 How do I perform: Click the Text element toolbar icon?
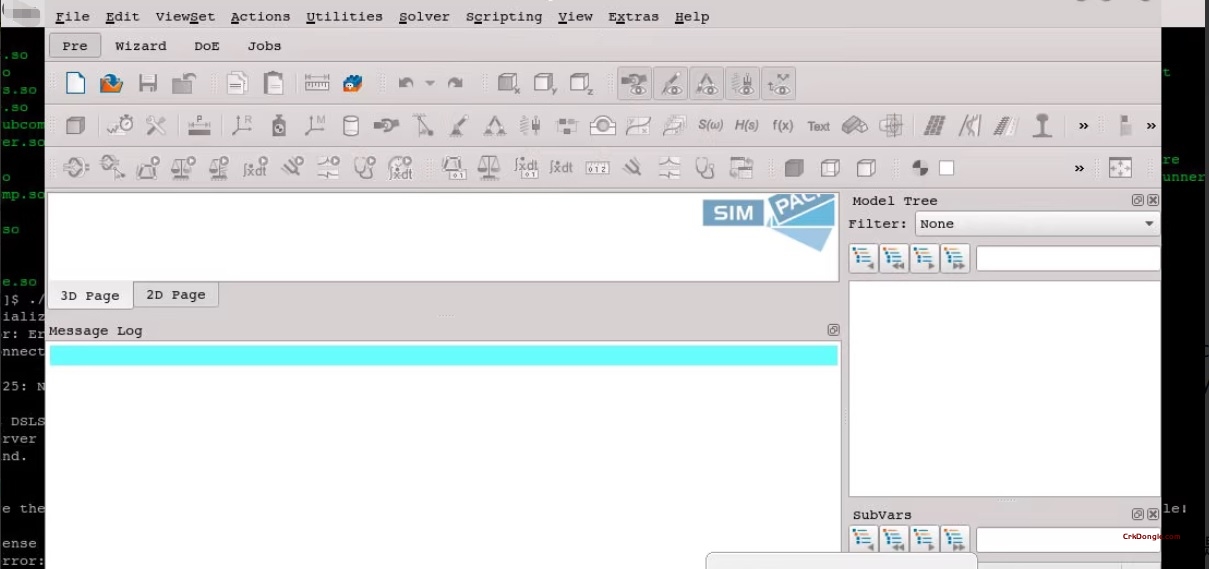(x=818, y=126)
